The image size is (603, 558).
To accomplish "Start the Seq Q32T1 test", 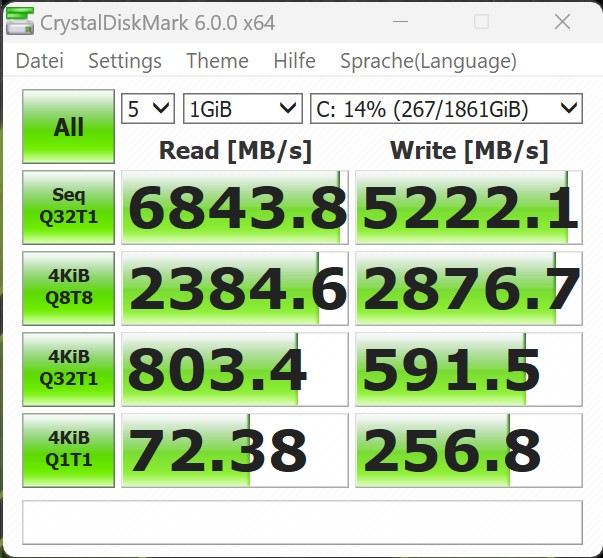I will [68, 207].
